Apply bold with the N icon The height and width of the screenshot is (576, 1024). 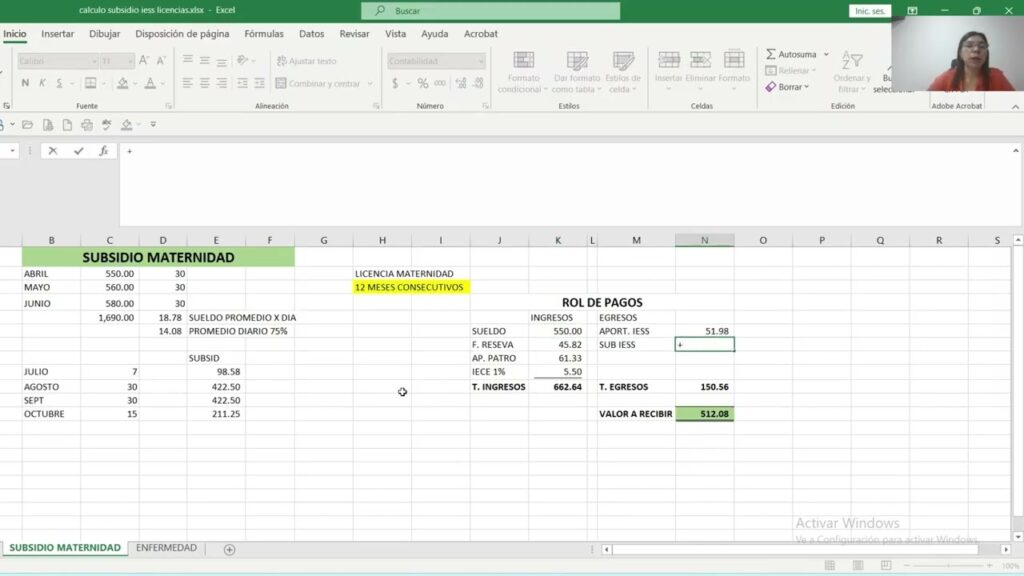tap(25, 83)
